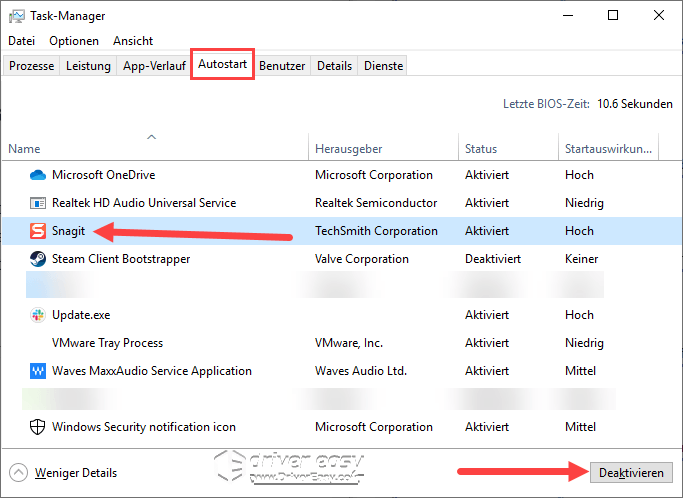
Task: Sort by the Startauswirkungen column header
Action: coord(609,149)
